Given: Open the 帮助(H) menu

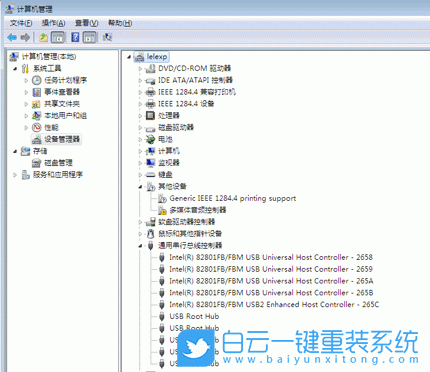Looking at the screenshot, I should coord(120,23).
